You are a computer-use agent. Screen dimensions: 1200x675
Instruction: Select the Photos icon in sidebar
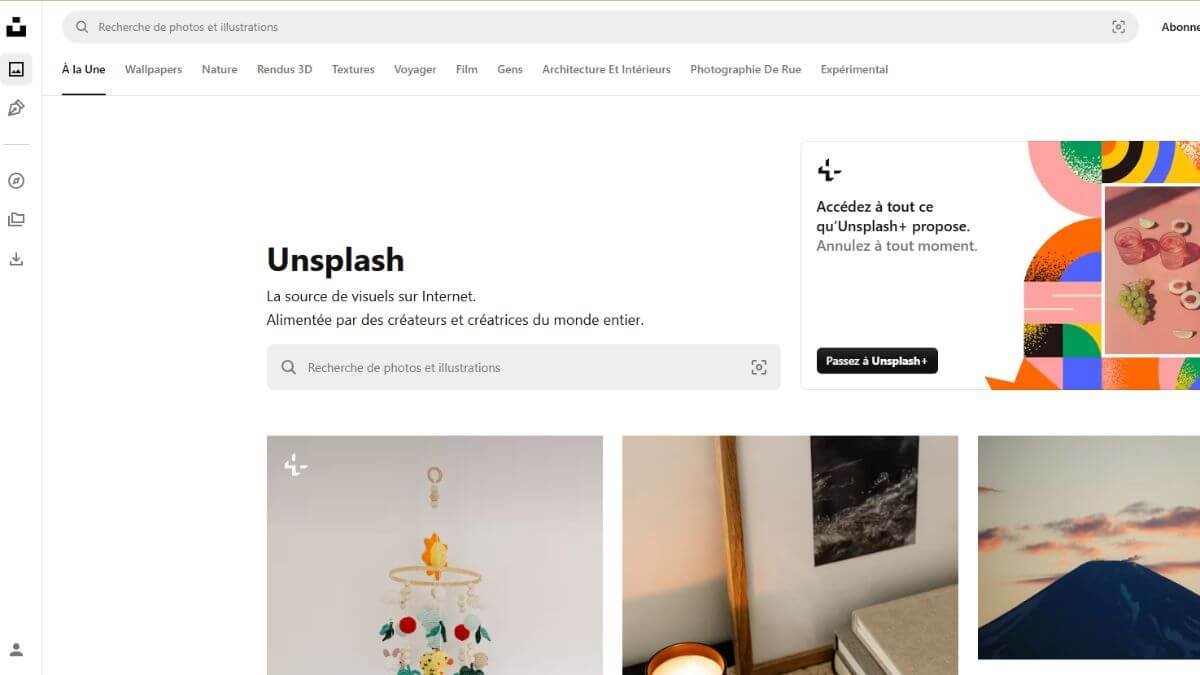click(x=16, y=69)
